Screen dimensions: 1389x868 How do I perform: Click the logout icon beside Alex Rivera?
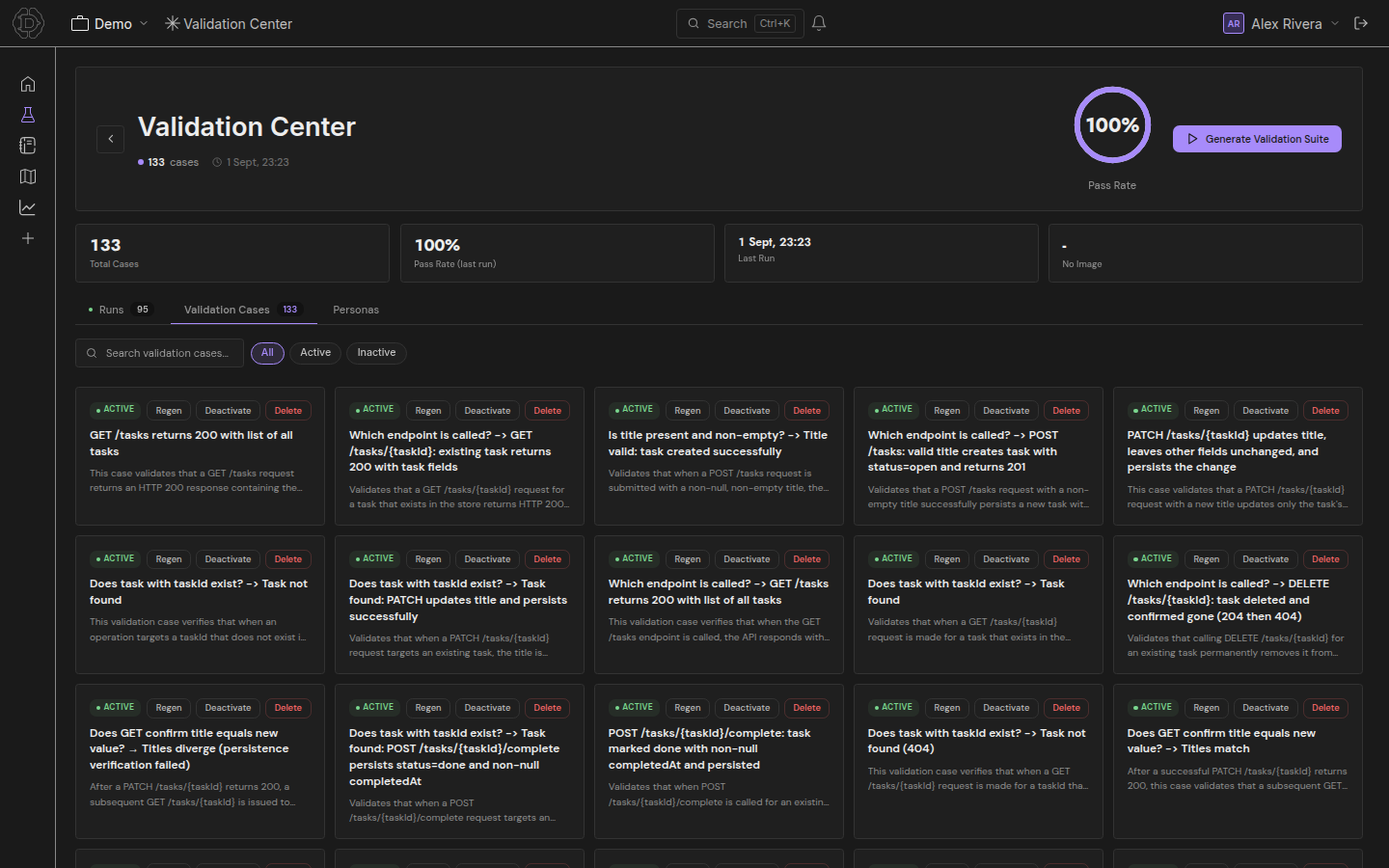pos(1361,23)
